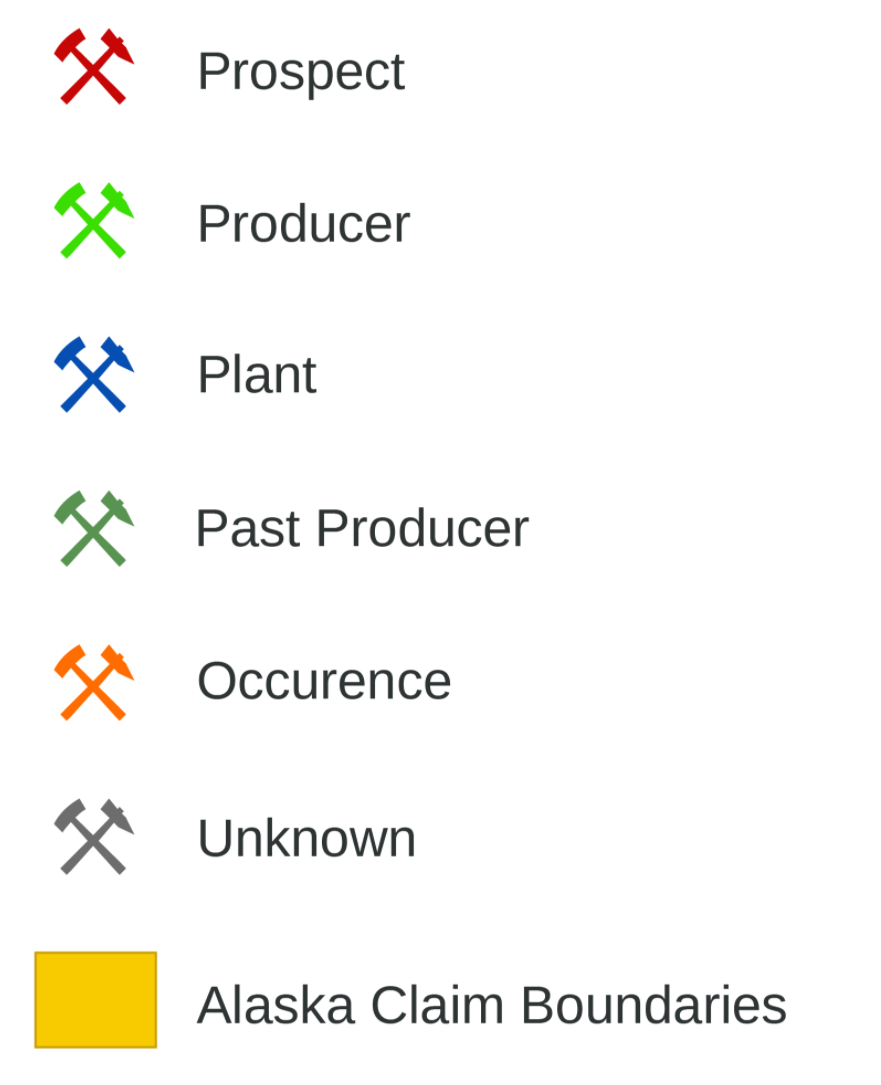
Task: Click the word Claim in the legend
Action: click(x=437, y=1005)
